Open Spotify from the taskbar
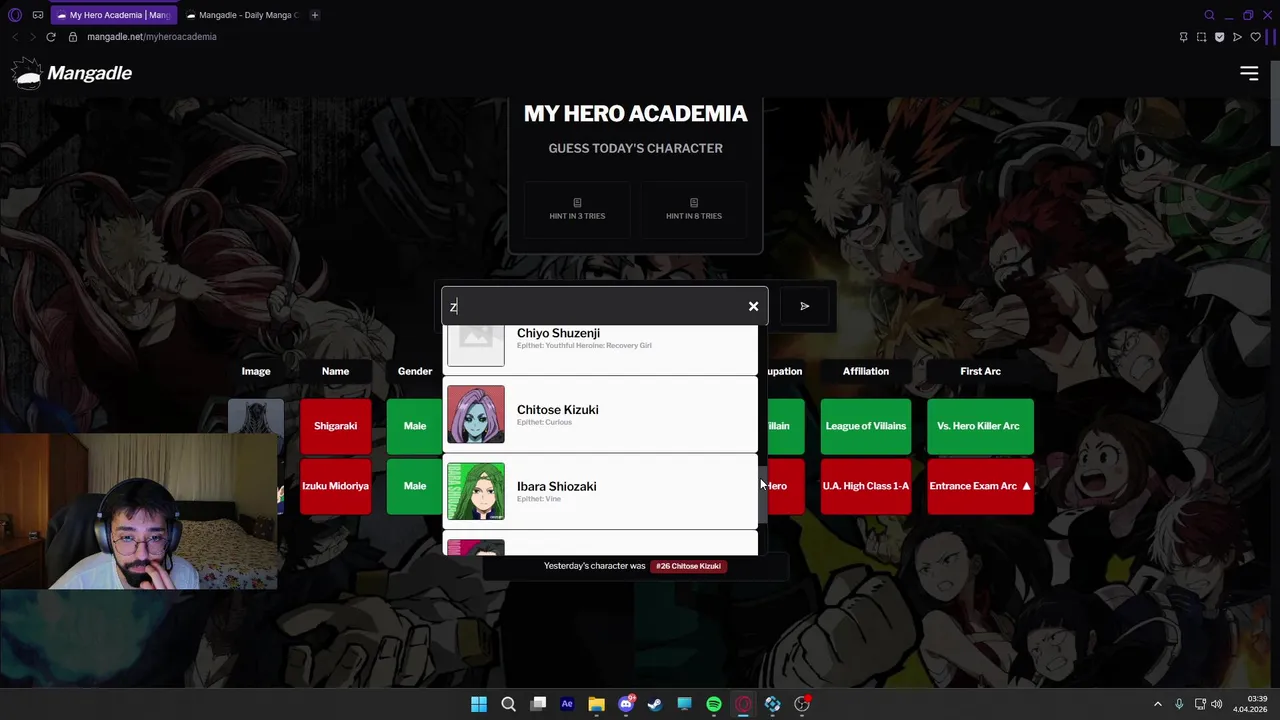 point(714,704)
